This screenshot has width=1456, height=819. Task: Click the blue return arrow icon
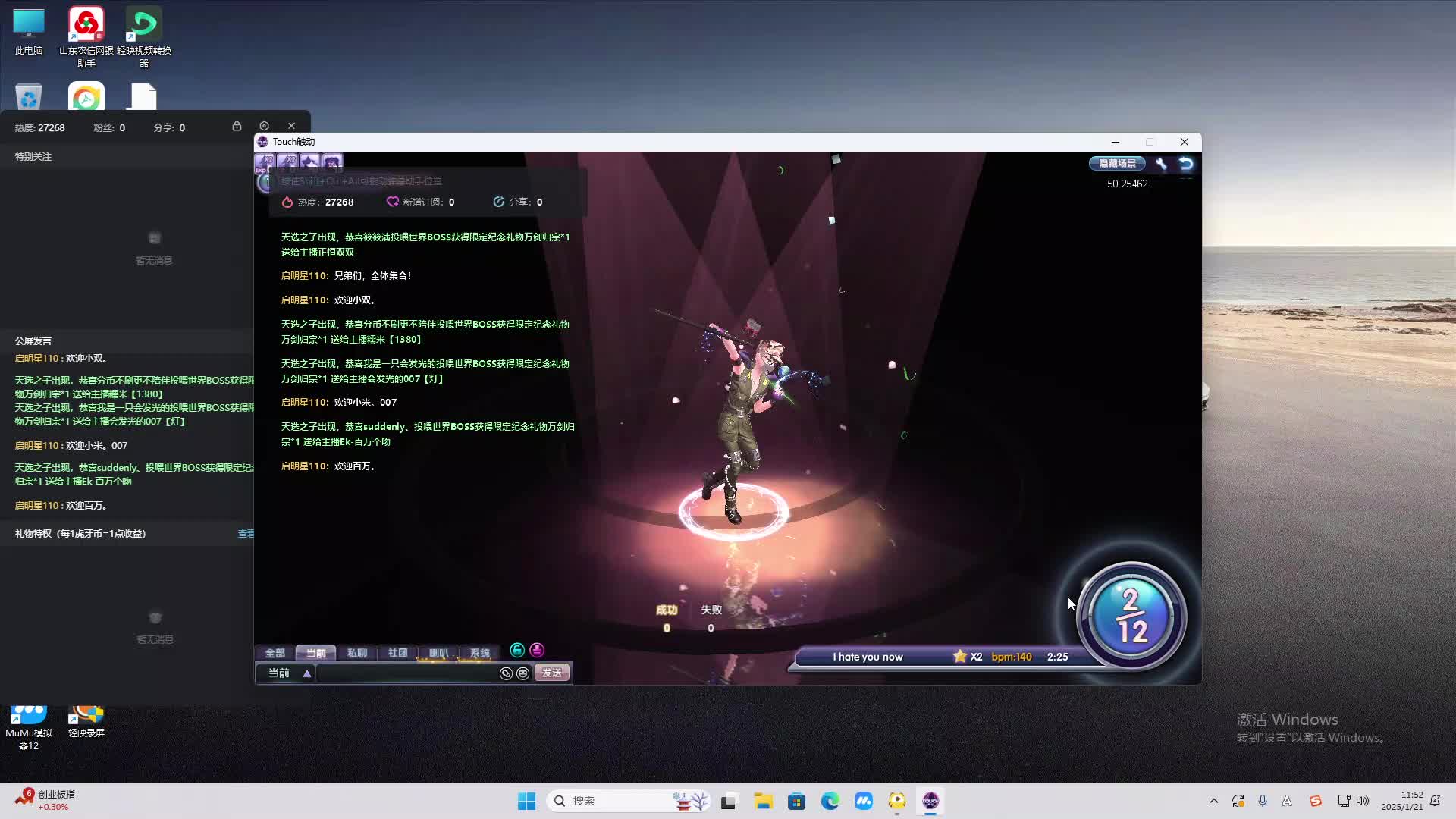[1186, 164]
